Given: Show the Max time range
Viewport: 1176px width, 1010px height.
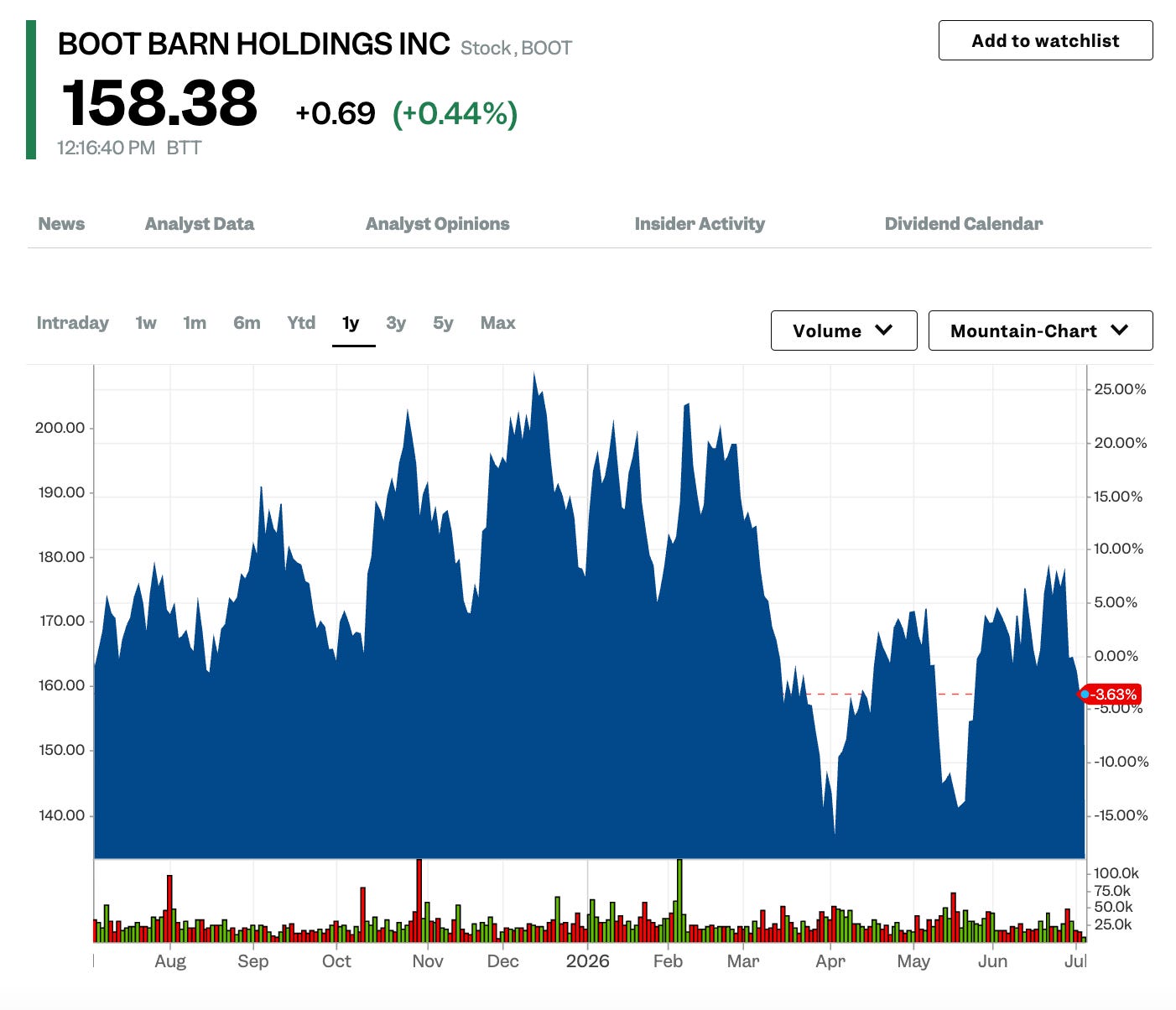Looking at the screenshot, I should coord(498,323).
